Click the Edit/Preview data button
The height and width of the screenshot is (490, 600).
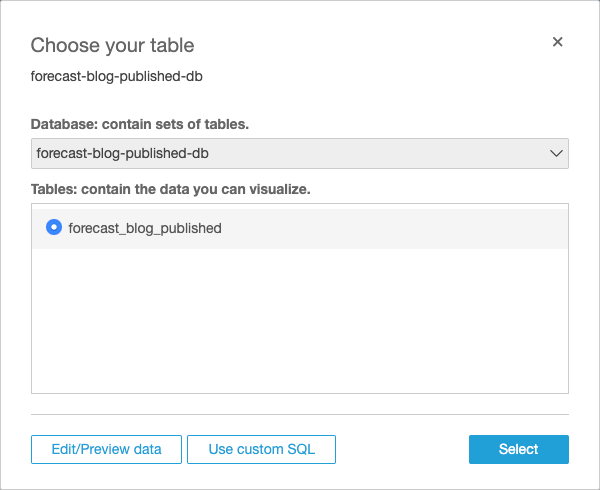click(107, 449)
